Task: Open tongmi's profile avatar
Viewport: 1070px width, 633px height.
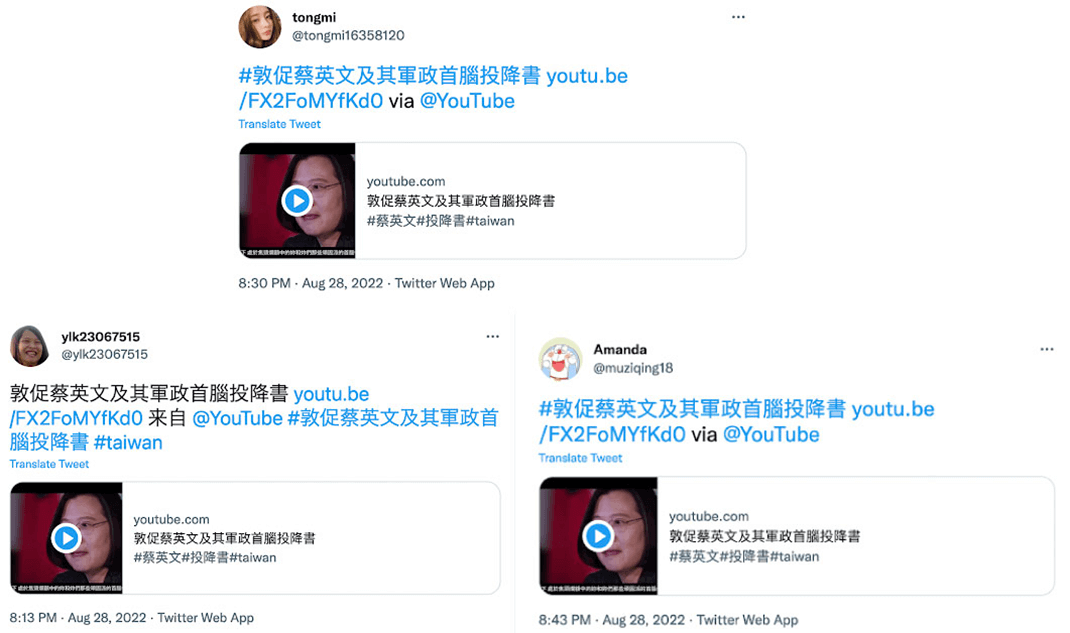Action: coord(259,27)
